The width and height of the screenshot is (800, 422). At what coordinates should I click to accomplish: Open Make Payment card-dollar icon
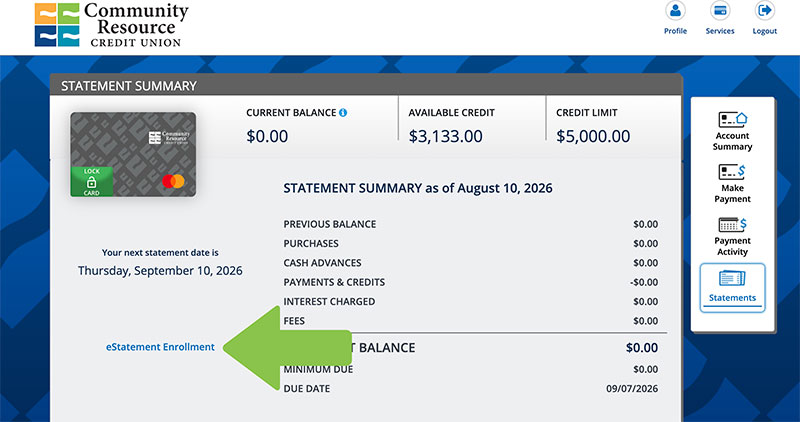[732, 171]
